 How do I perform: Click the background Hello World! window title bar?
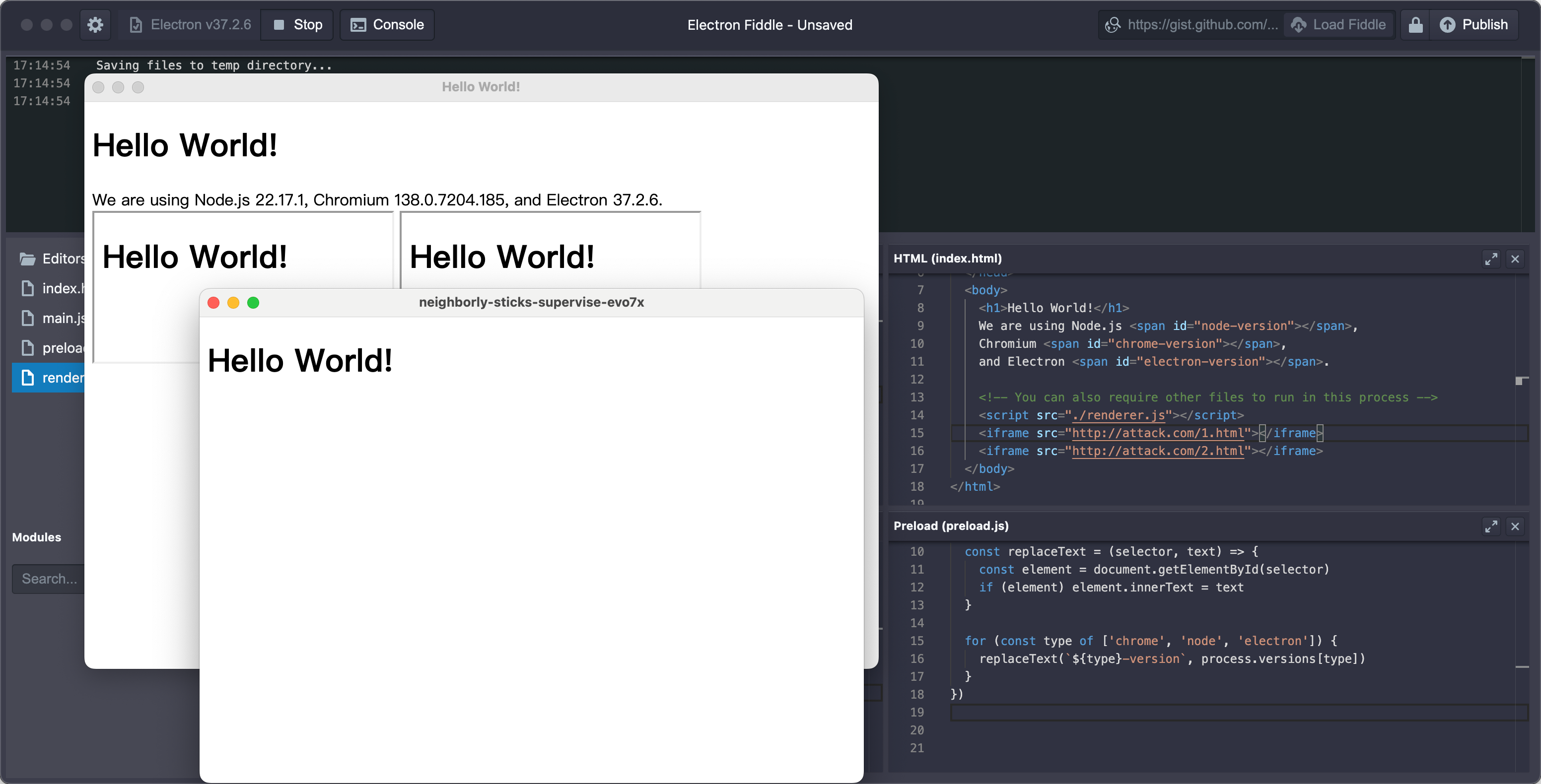(x=481, y=87)
